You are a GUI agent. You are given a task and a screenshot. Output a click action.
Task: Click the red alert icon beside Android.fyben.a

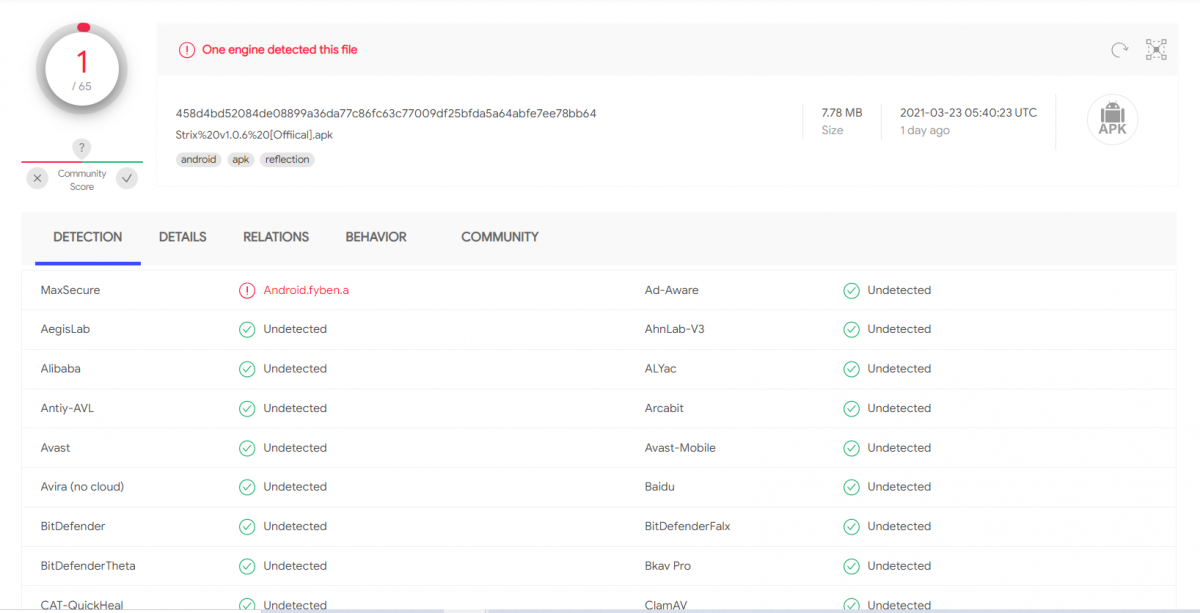point(247,291)
